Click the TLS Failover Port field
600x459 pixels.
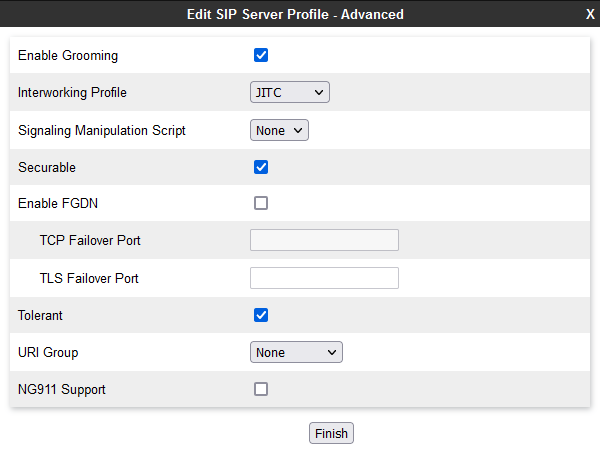click(x=324, y=278)
